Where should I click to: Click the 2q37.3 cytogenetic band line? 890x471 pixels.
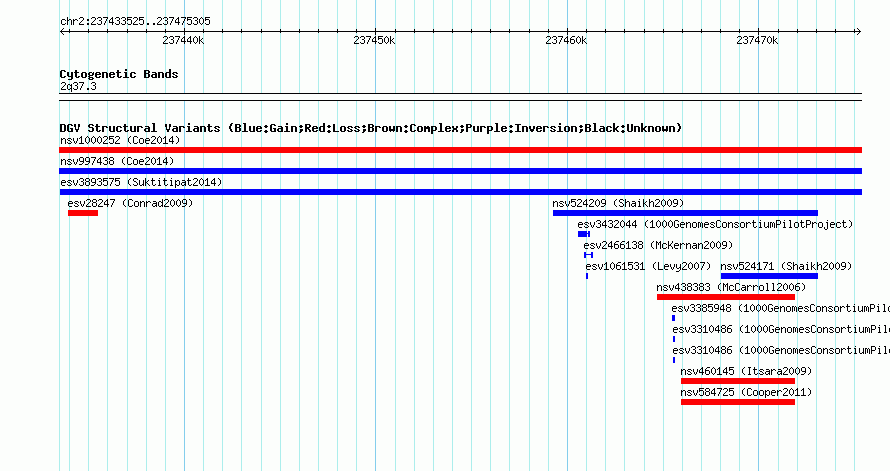coord(460,97)
